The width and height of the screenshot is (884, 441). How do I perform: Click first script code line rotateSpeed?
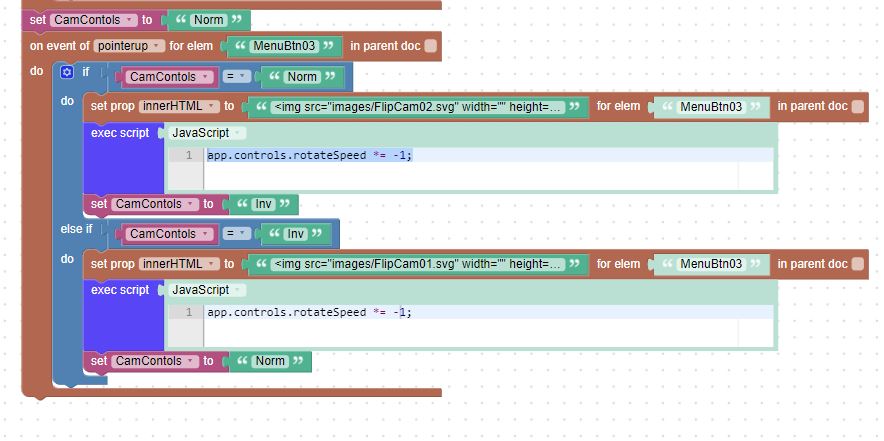tap(310, 155)
